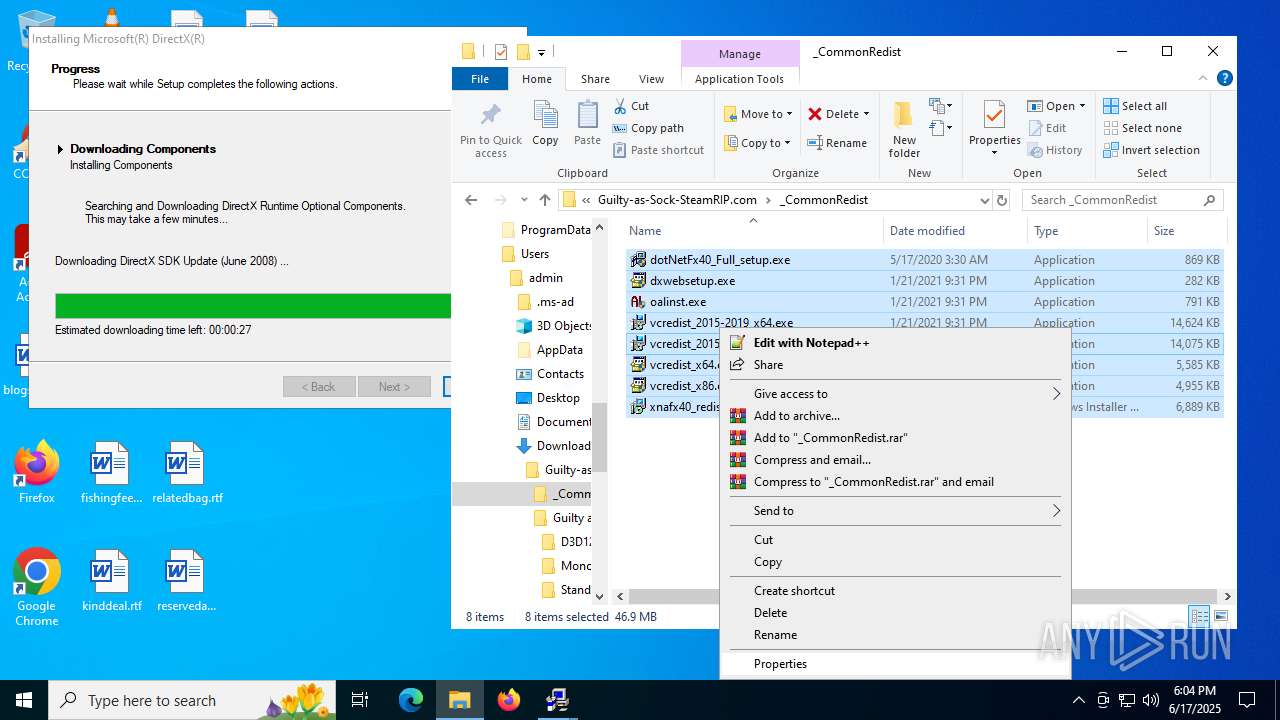Click the Windows Start button
The width and height of the screenshot is (1280, 720).
click(24, 700)
